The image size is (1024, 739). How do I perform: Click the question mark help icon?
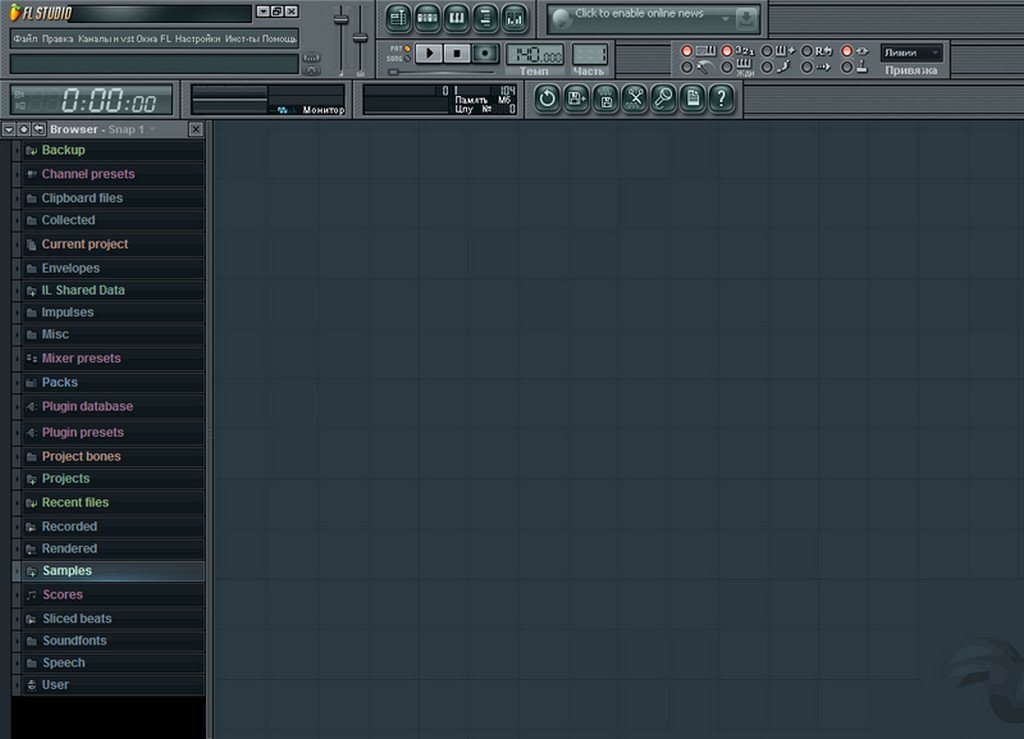pos(721,98)
